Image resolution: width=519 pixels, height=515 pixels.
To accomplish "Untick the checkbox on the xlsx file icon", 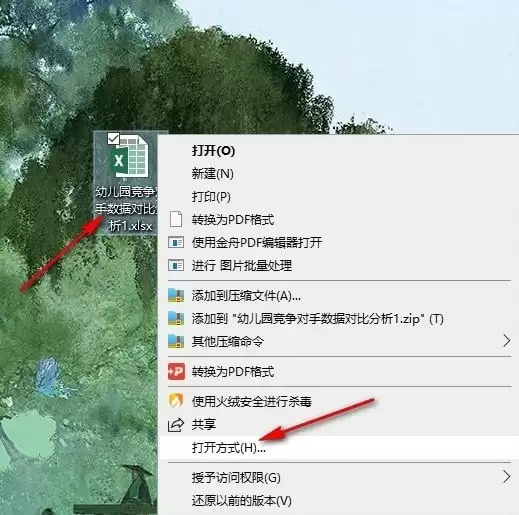I will pyautogui.click(x=113, y=138).
